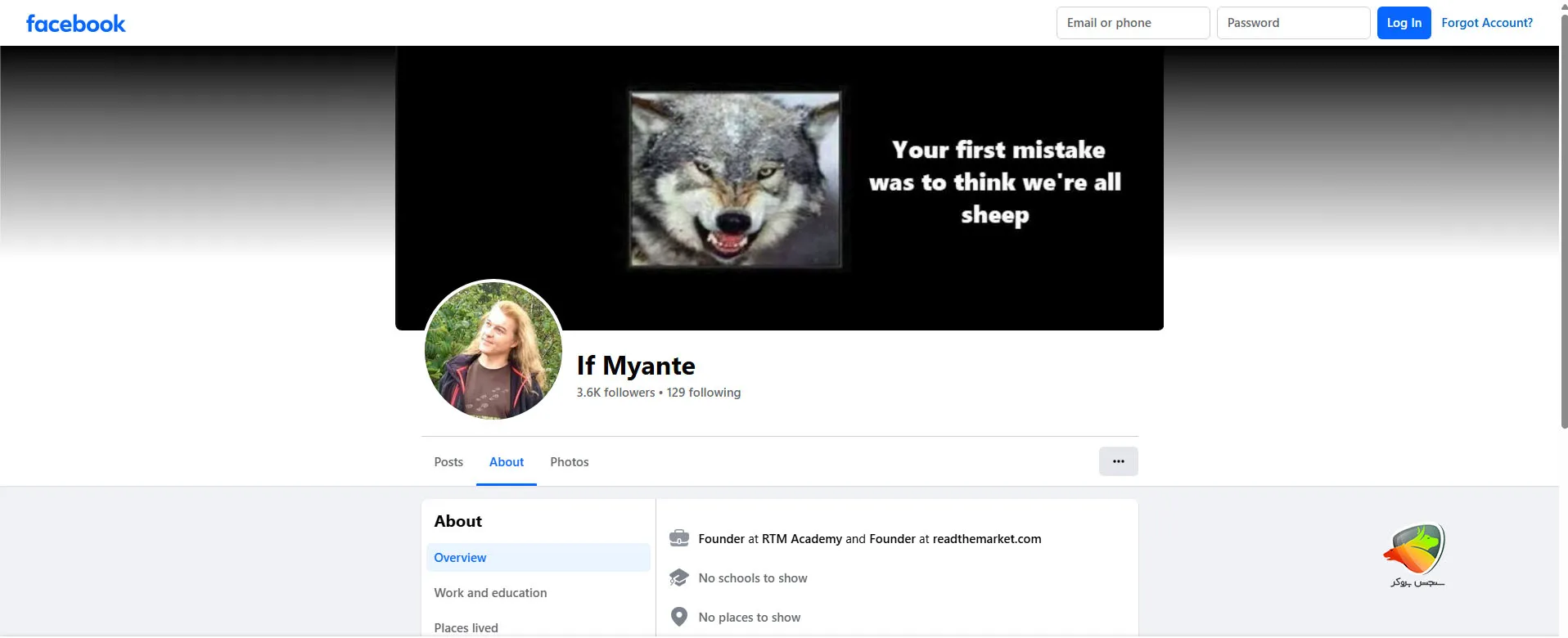This screenshot has height=638, width=1568.
Task: Open Work and education section
Action: [490, 593]
